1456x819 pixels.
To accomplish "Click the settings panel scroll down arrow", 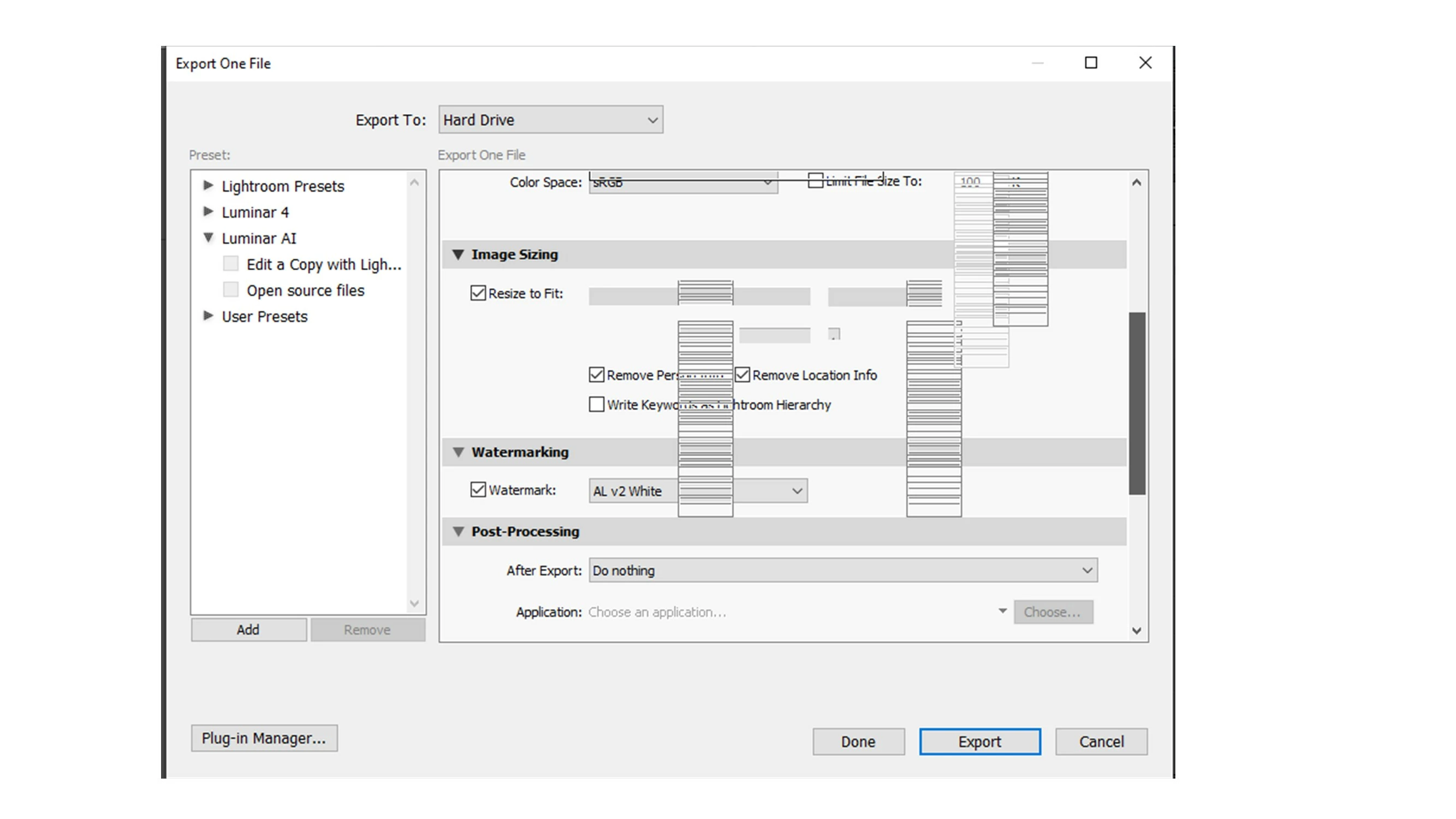I will 1137,630.
